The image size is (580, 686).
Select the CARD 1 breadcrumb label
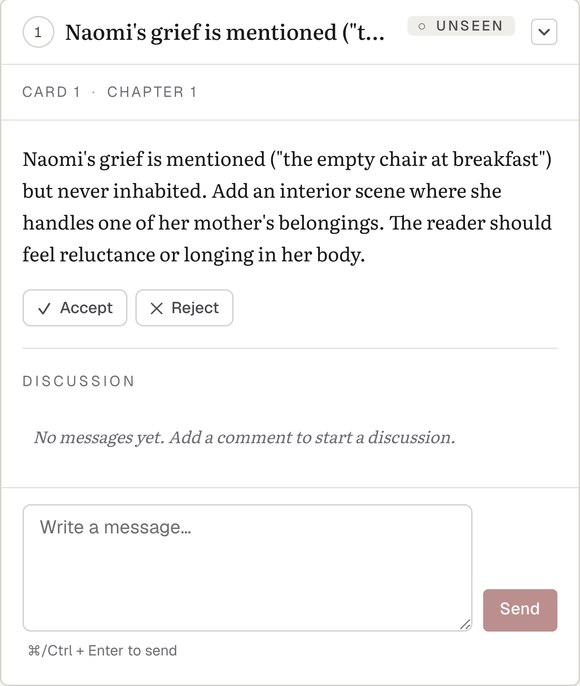pos(51,92)
